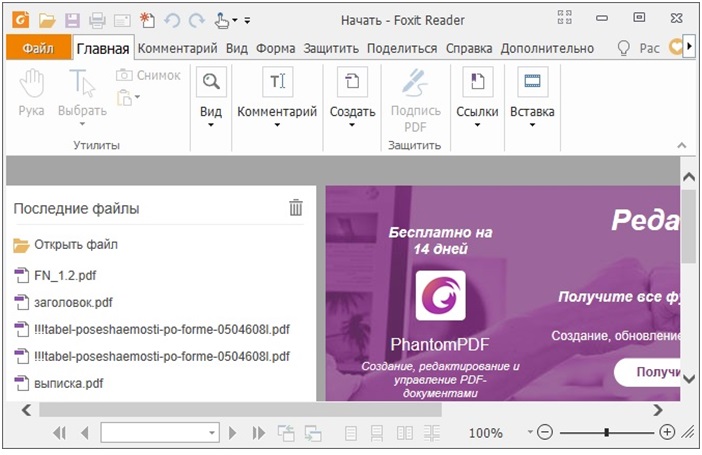Screen dimensions: 702x455
Task: Go to the last page
Action: (x=258, y=433)
